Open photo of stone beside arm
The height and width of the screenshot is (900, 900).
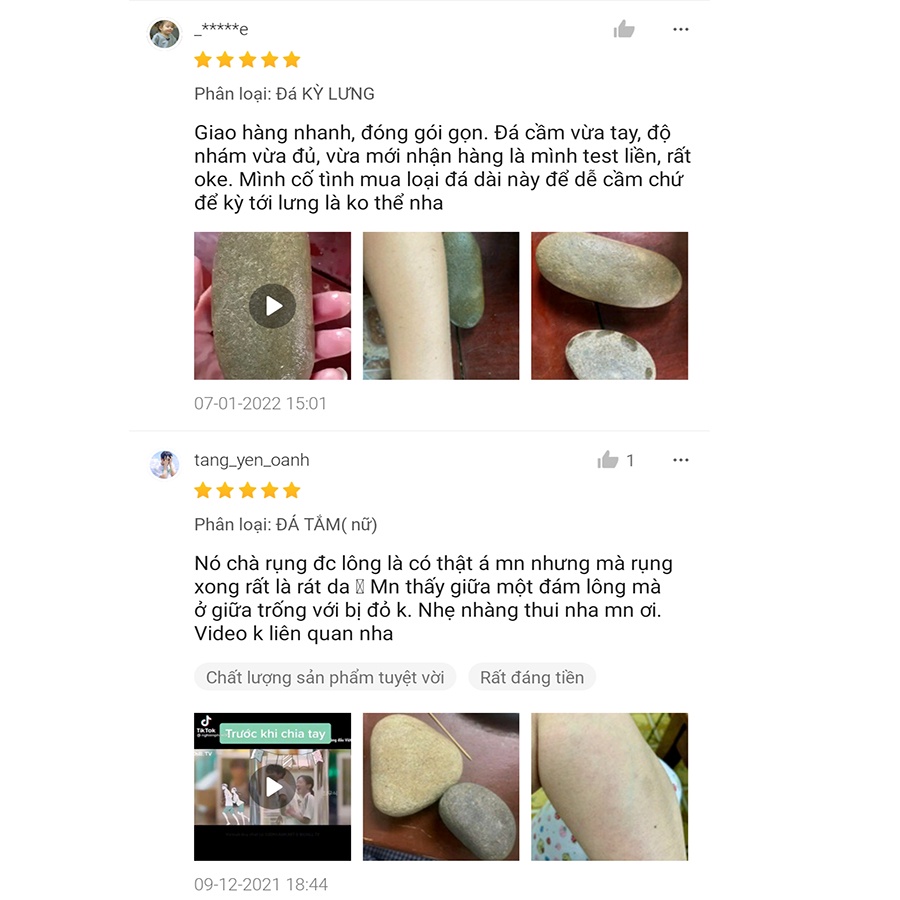point(441,306)
